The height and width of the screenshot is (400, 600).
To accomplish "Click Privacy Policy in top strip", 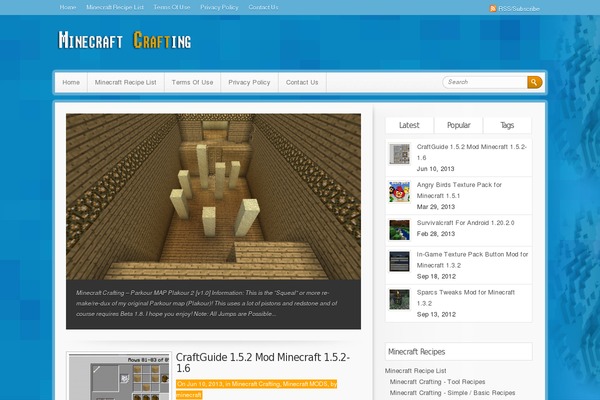I will coord(219,7).
